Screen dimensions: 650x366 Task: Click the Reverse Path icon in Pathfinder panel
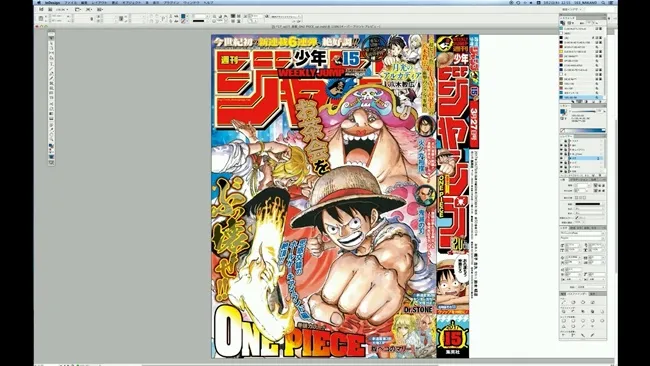point(592,302)
